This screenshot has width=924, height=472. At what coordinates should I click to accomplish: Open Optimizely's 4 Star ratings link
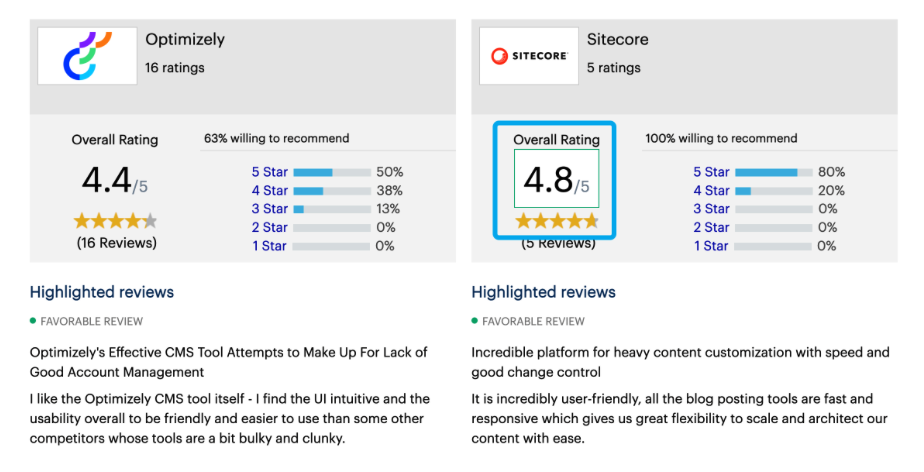click(269, 190)
